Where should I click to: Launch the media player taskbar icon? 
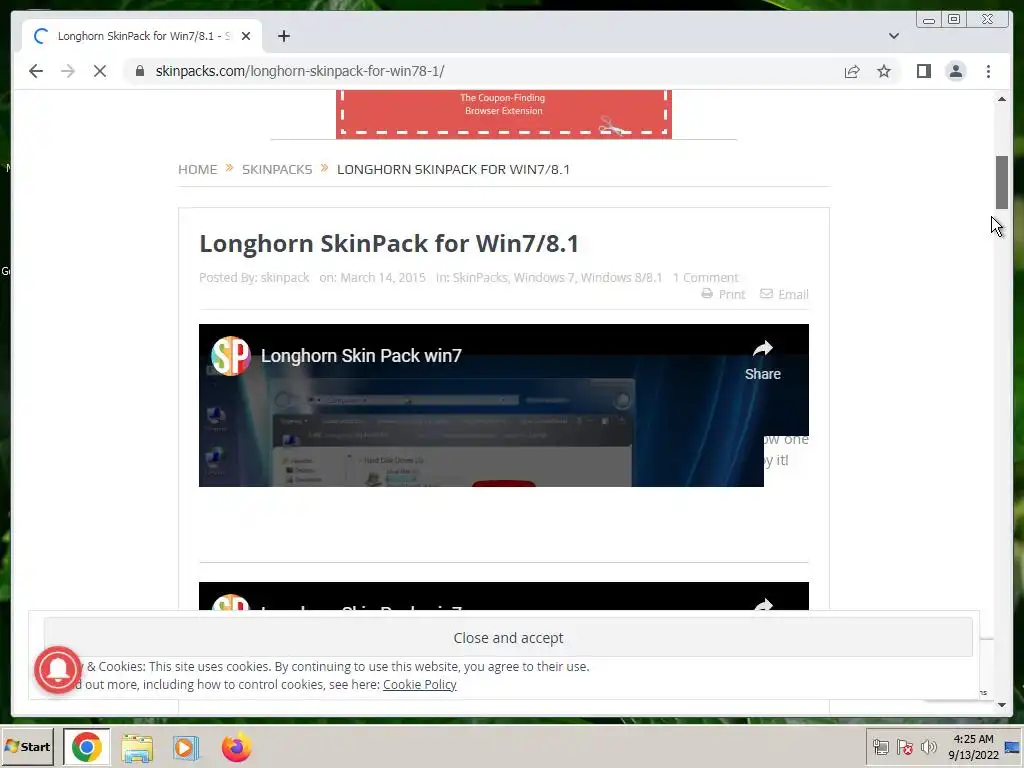[x=186, y=748]
